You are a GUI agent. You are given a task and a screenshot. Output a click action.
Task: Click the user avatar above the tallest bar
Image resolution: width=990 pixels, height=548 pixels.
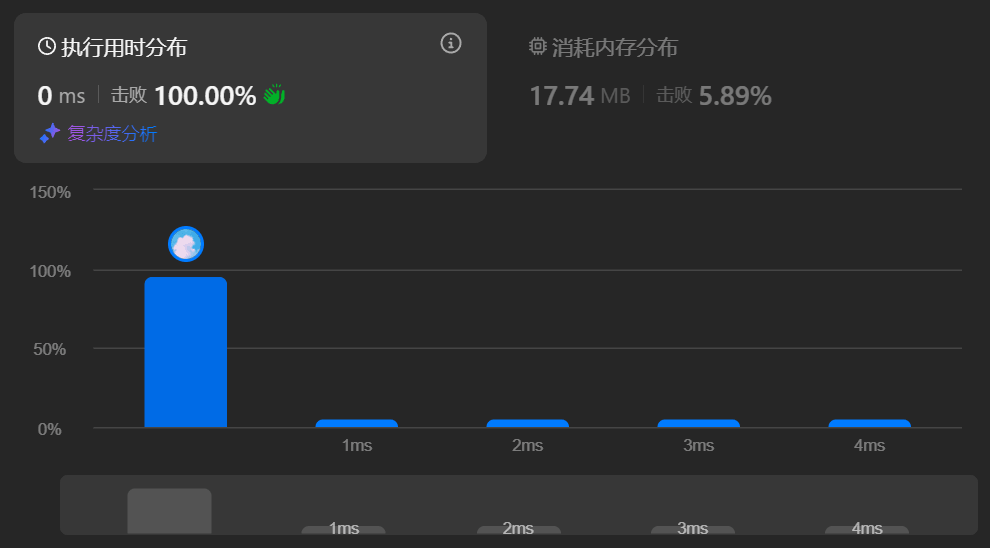click(186, 244)
